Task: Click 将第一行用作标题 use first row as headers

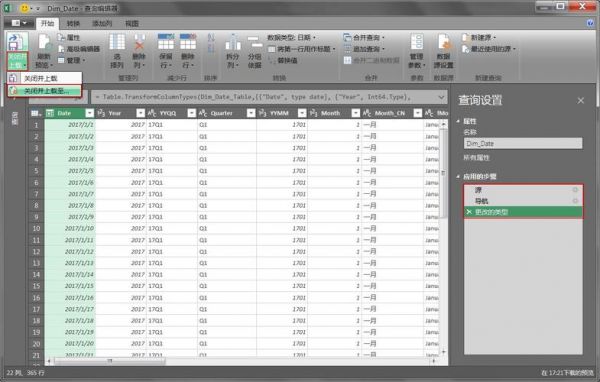Action: [x=302, y=49]
